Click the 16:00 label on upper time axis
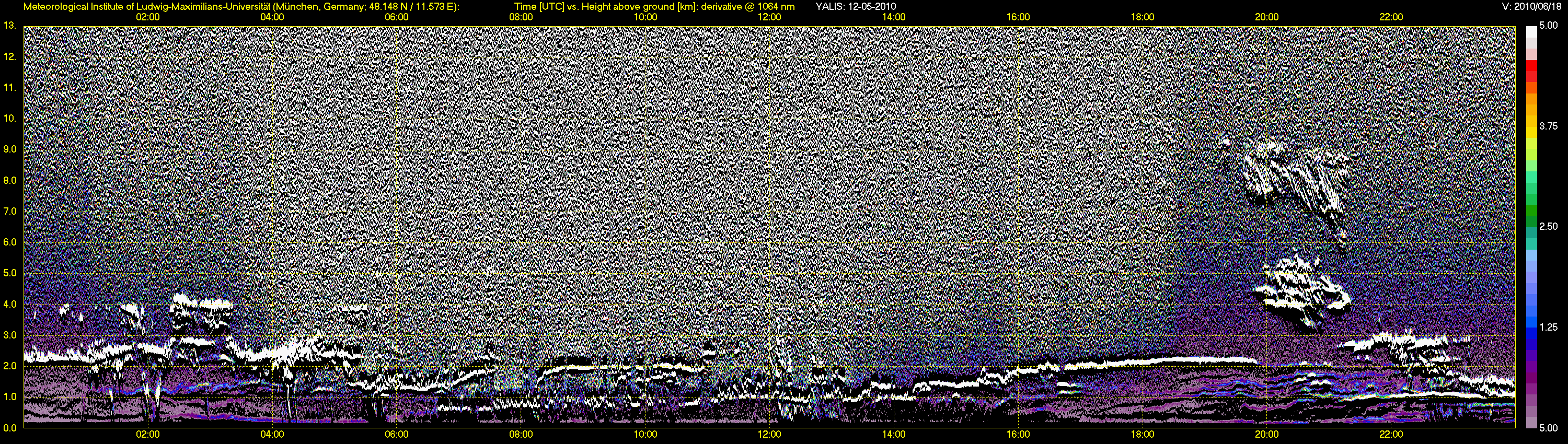 click(x=1018, y=17)
